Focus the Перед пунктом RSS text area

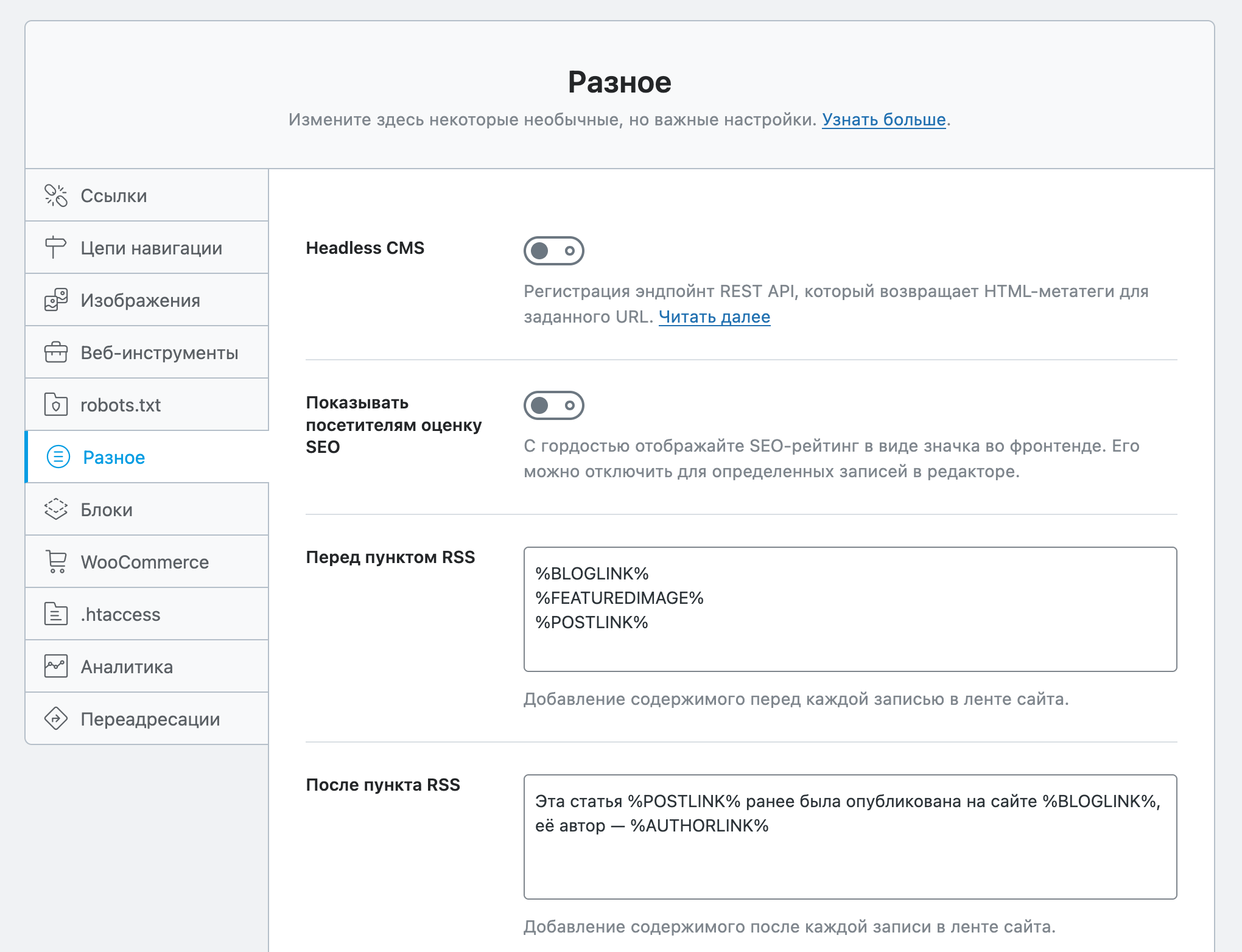coord(850,609)
